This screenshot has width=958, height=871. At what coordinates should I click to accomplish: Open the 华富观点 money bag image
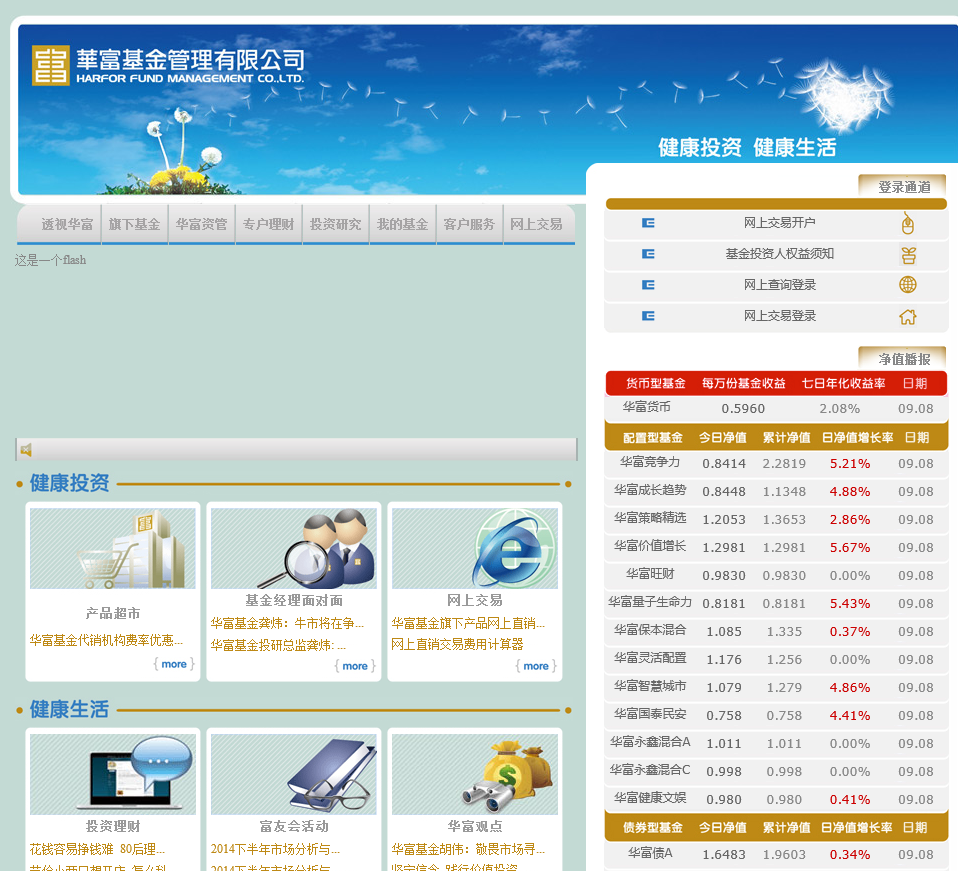pyautogui.click(x=475, y=774)
